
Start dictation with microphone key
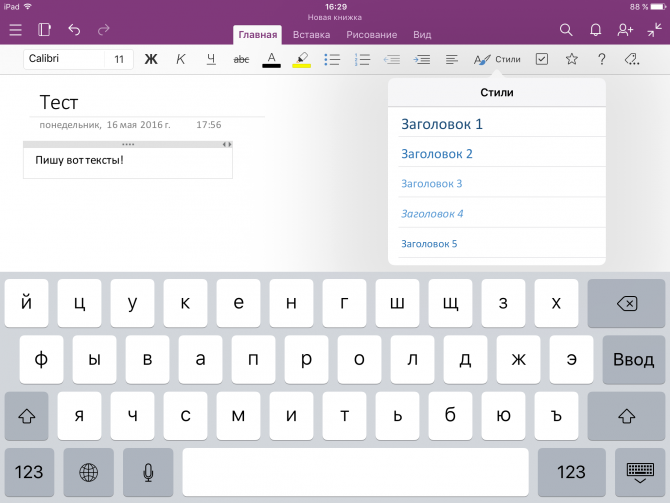point(148,472)
